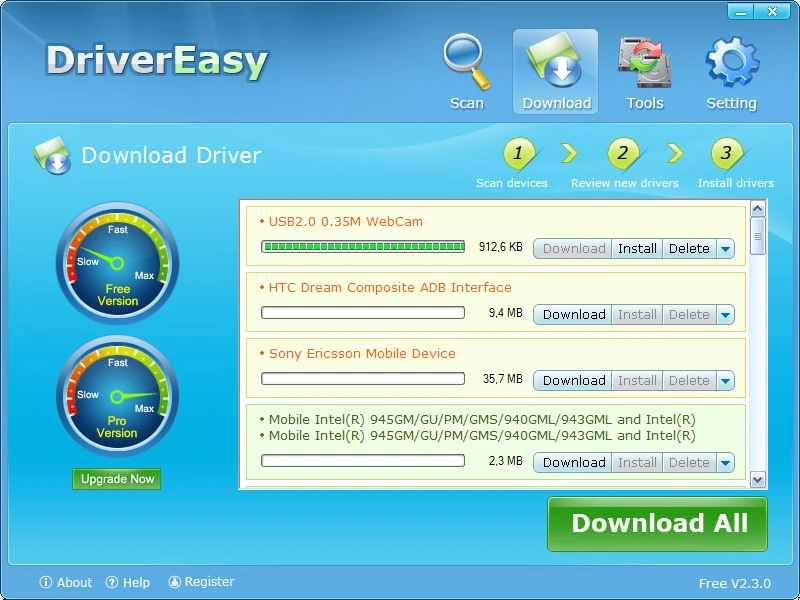The height and width of the screenshot is (600, 800).
Task: Open the Tools hard drive icon
Action: coord(644,63)
